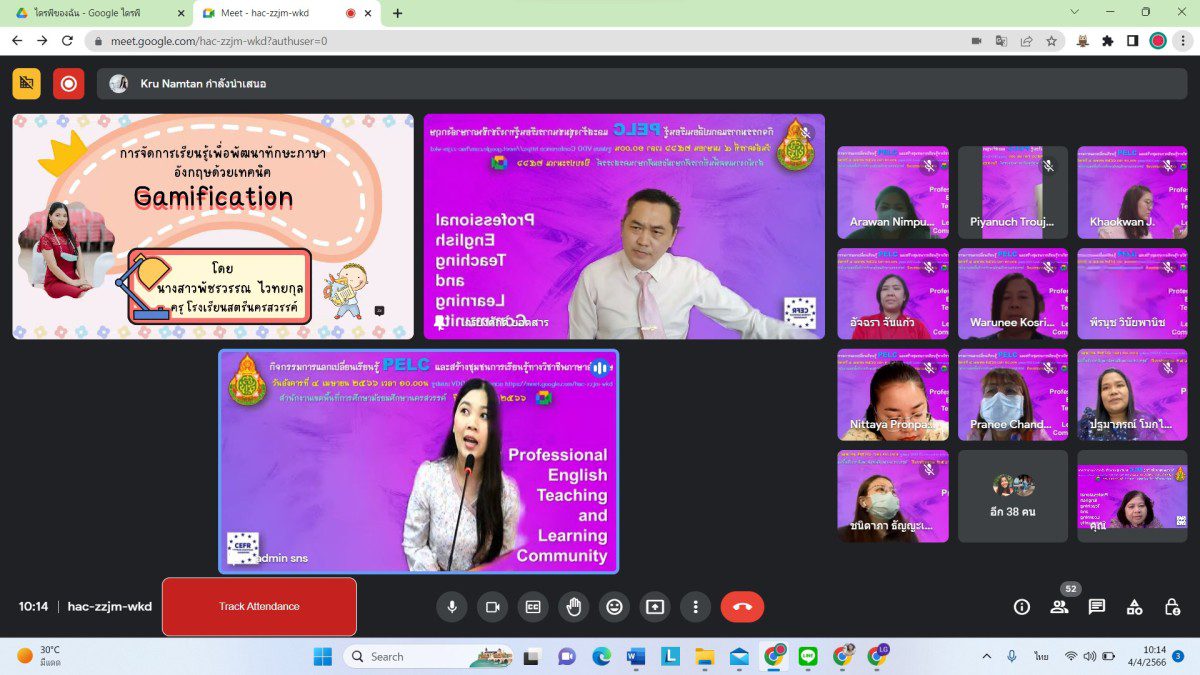Toggle the Chrome side panel
The width and height of the screenshot is (1200, 675).
coord(1133,41)
